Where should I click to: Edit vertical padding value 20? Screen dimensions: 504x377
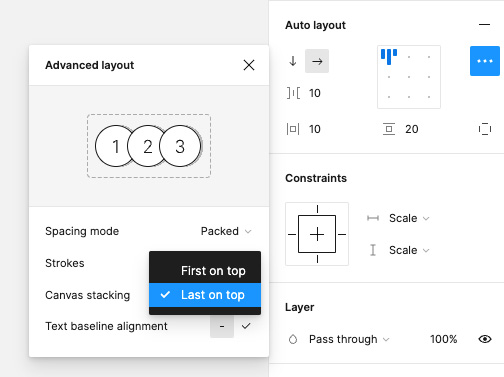pos(412,129)
